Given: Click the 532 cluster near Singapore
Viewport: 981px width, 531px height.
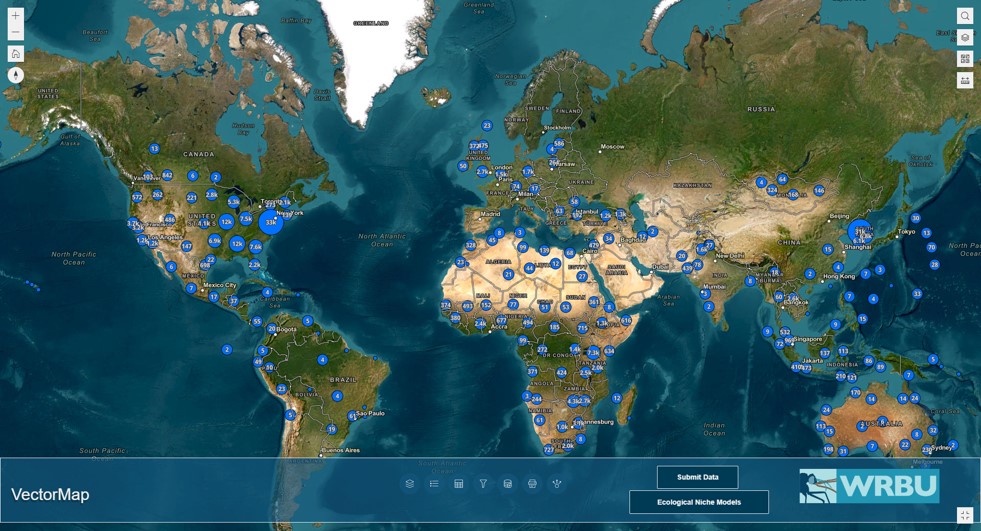Looking at the screenshot, I should point(785,332).
